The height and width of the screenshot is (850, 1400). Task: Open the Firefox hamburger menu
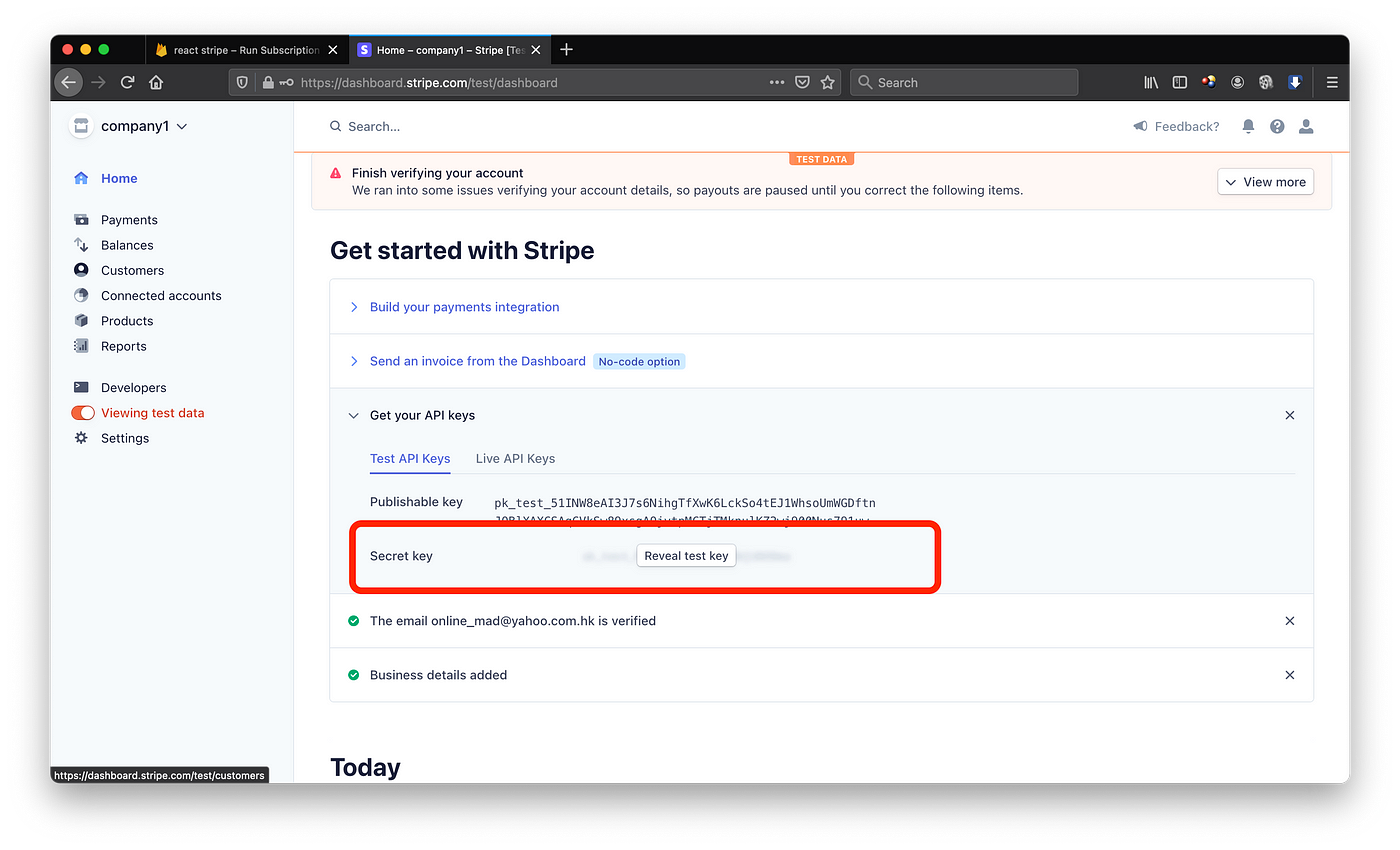pos(1332,82)
